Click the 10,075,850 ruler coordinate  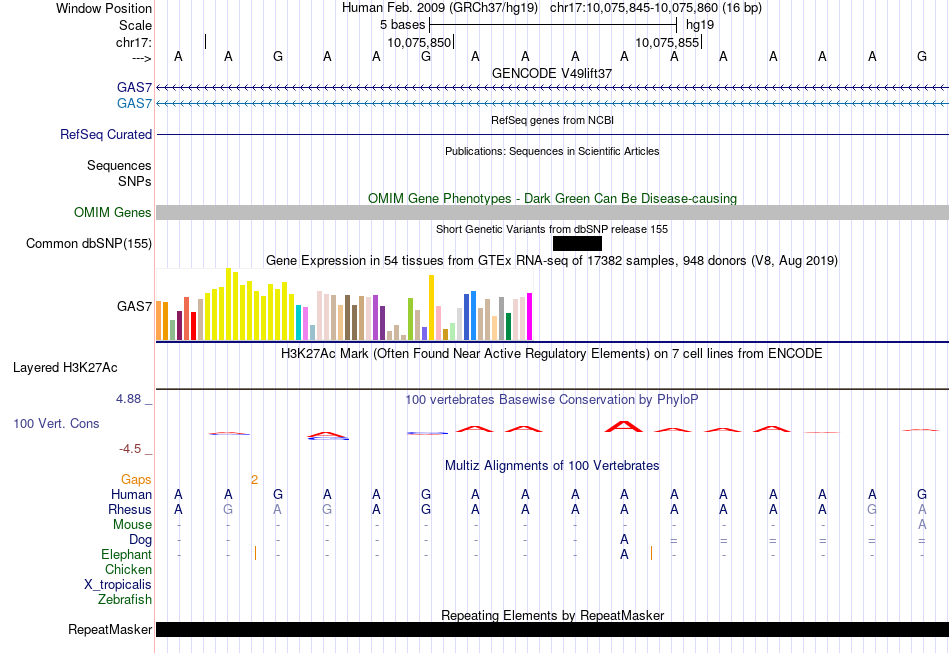point(419,42)
